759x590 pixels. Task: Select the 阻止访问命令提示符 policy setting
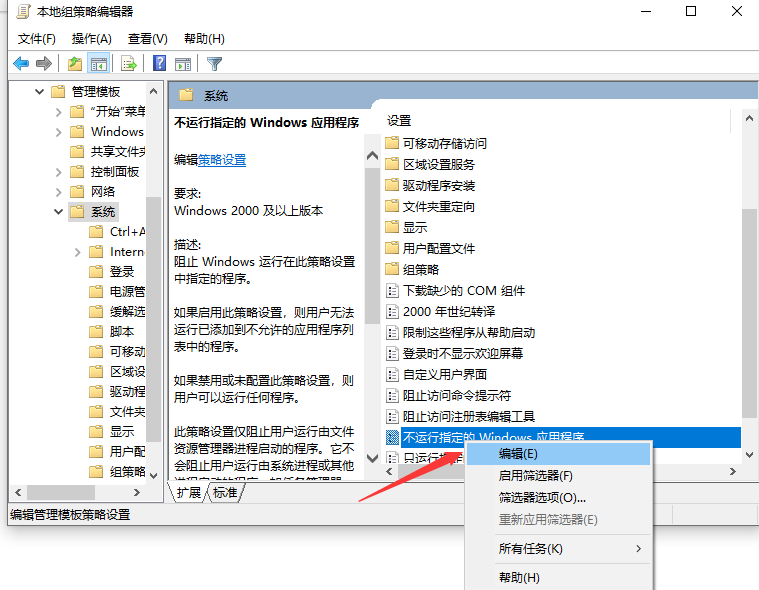pos(456,395)
